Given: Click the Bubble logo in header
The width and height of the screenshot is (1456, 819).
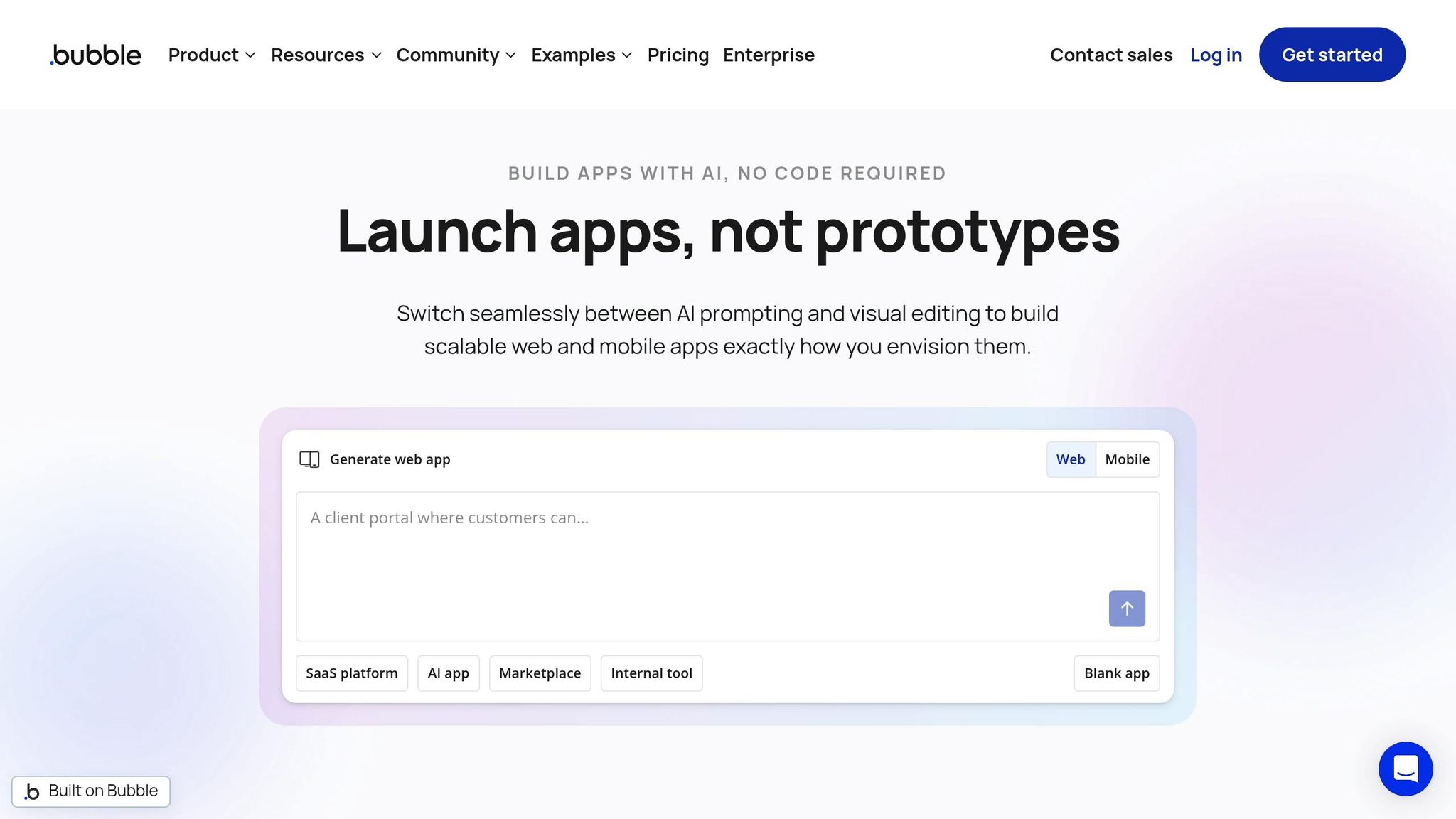Looking at the screenshot, I should tap(96, 55).
